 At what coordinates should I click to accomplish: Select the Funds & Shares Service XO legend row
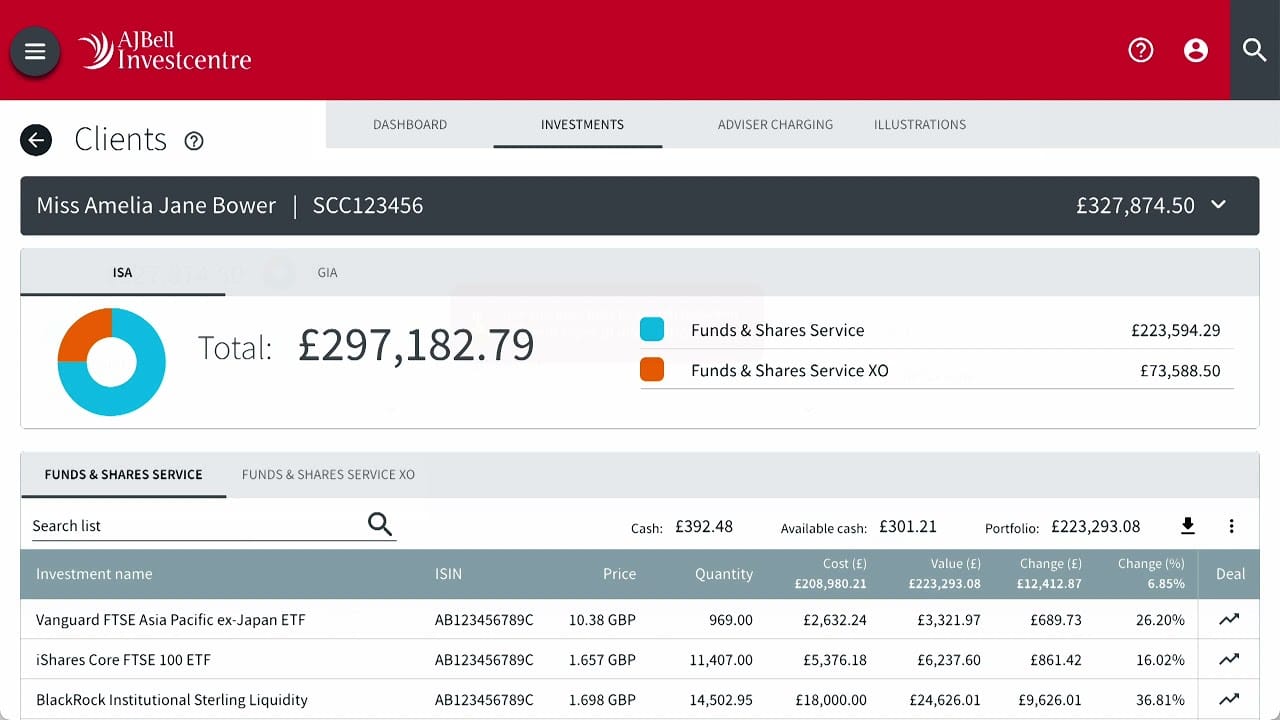tap(936, 370)
